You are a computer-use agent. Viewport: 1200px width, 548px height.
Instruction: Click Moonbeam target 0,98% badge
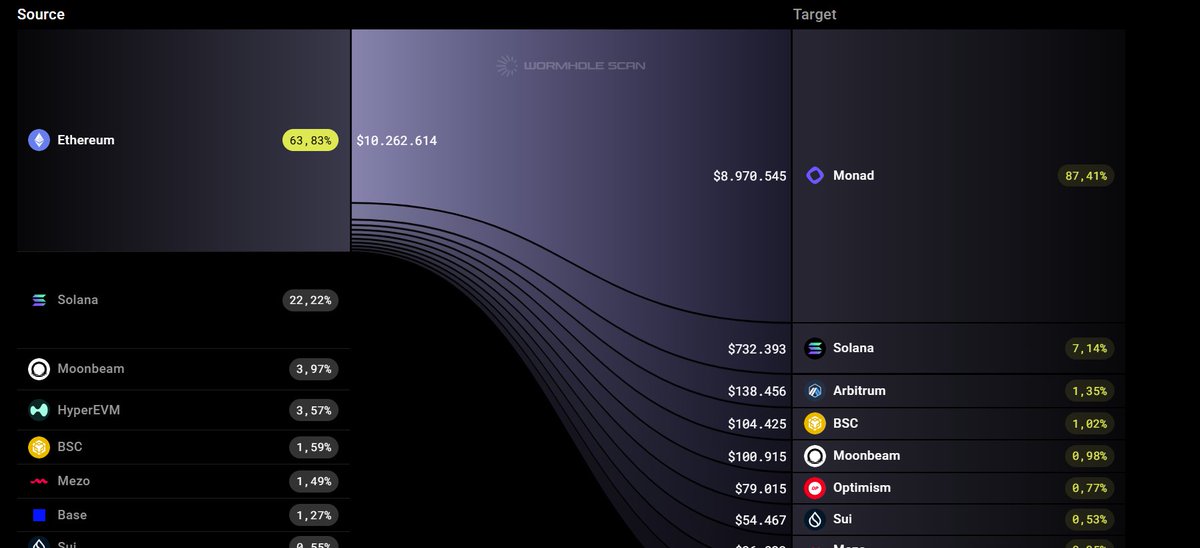1089,456
